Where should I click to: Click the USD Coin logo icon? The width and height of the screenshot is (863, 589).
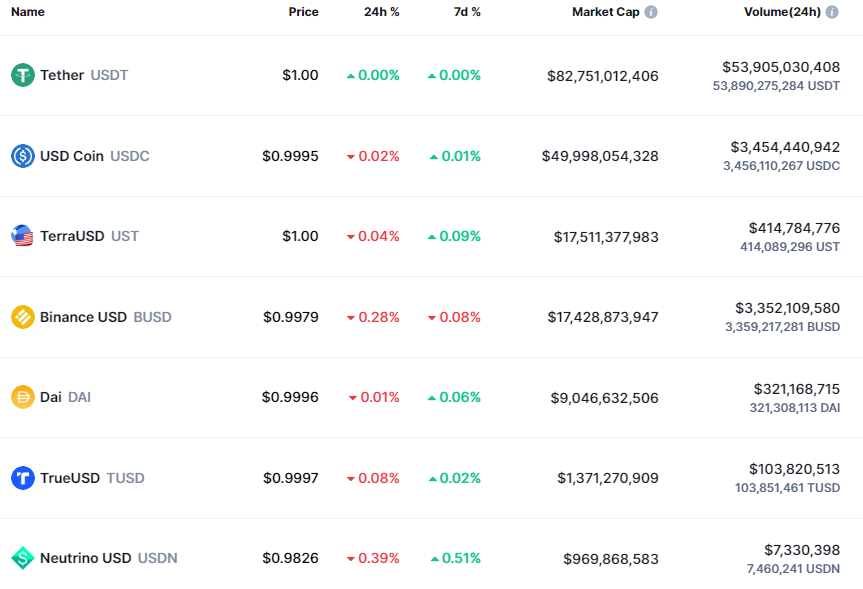point(22,156)
